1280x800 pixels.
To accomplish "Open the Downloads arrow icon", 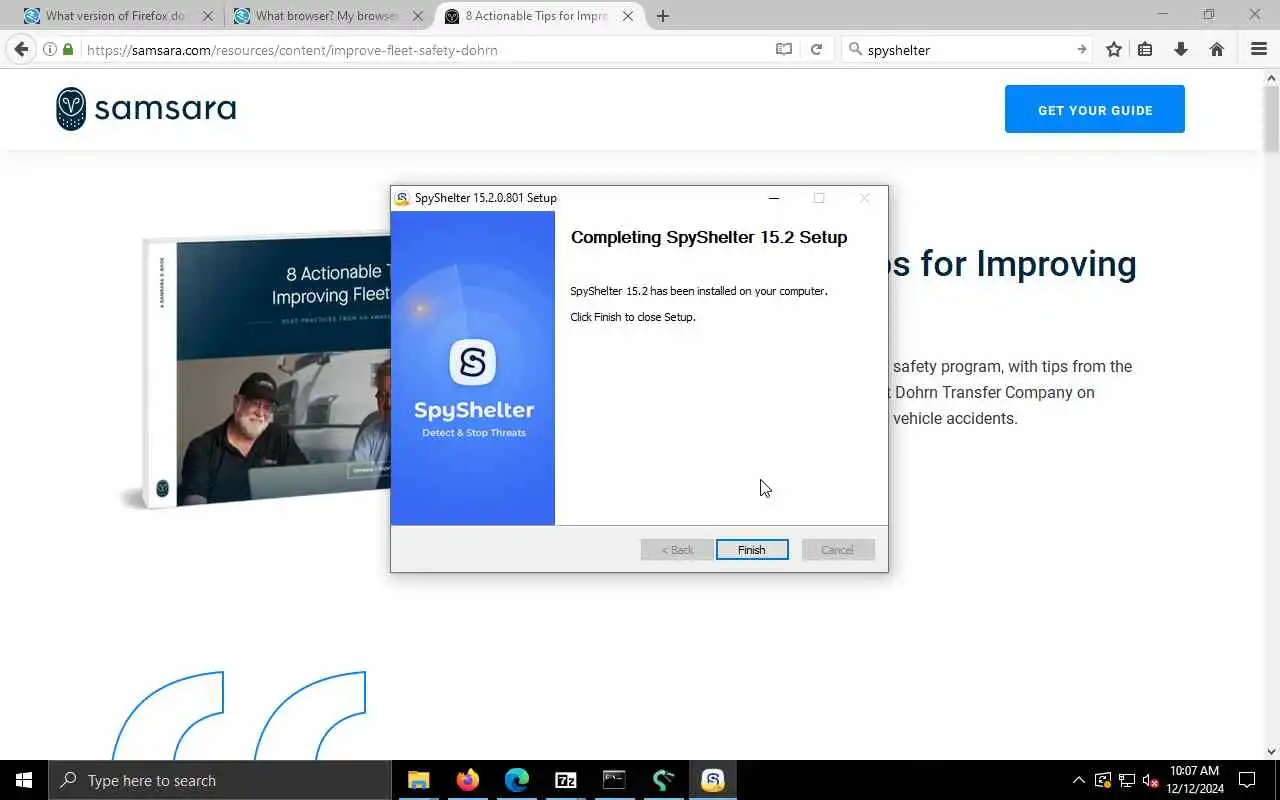I will (1181, 49).
